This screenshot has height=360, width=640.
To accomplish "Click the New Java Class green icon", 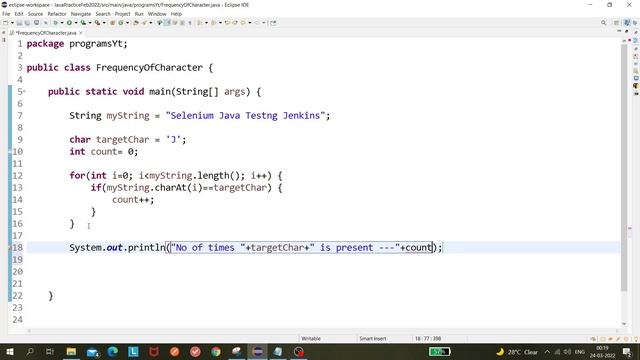I will pyautogui.click(x=121, y=23).
